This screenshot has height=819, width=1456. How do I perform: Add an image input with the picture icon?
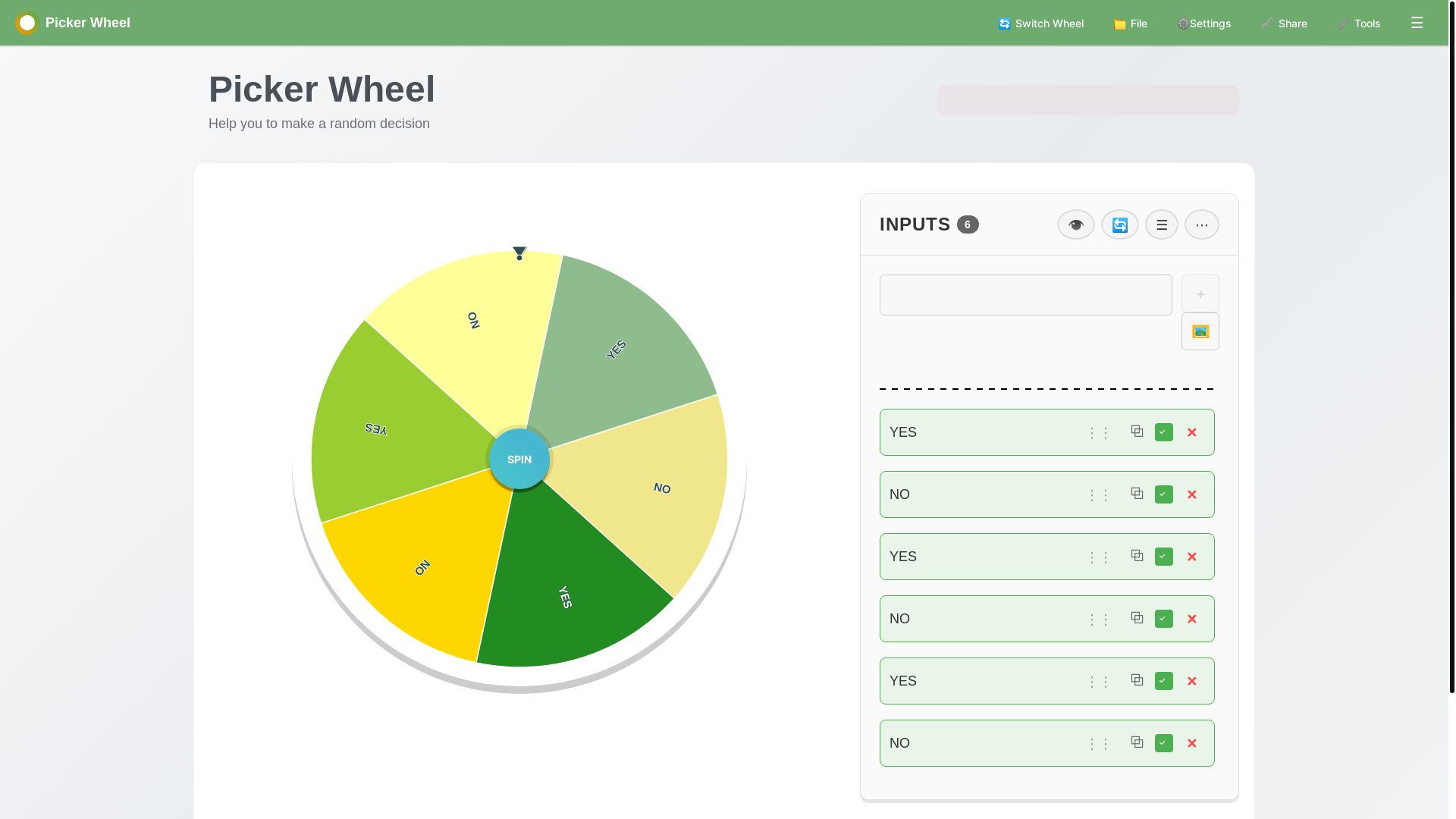click(1200, 331)
